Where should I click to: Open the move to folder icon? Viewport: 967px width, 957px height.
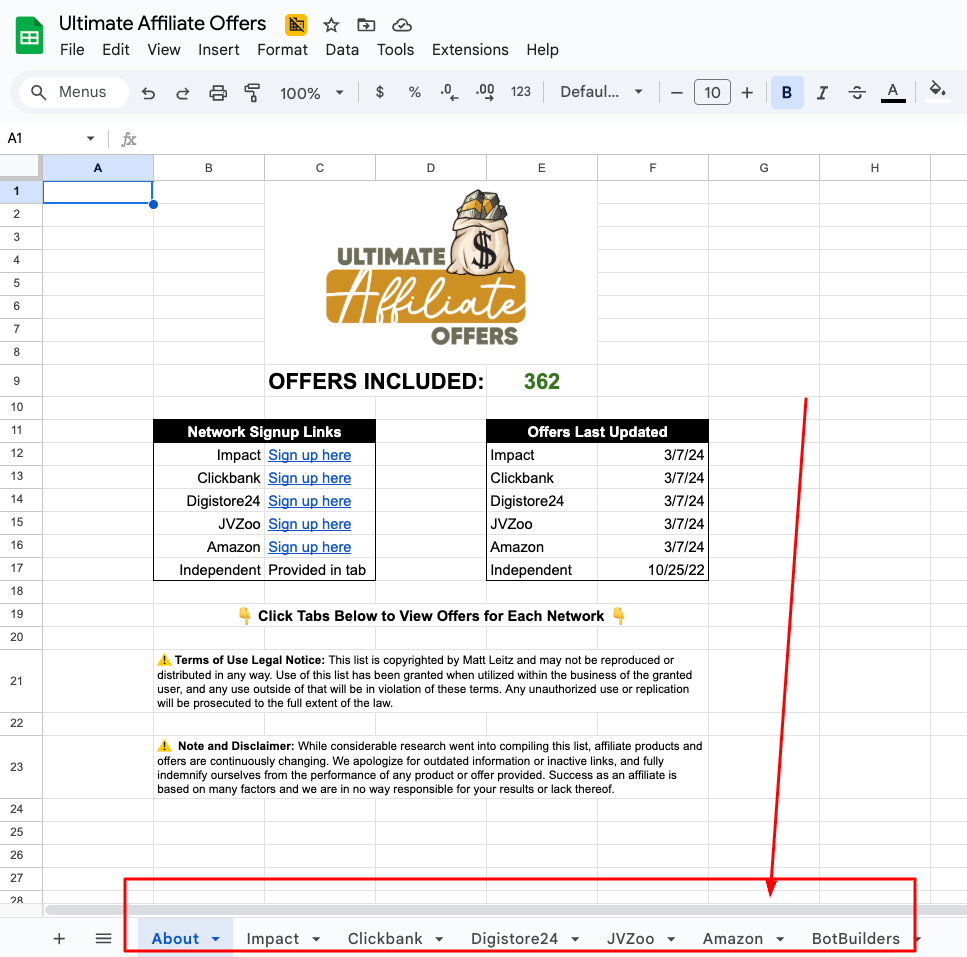(366, 25)
